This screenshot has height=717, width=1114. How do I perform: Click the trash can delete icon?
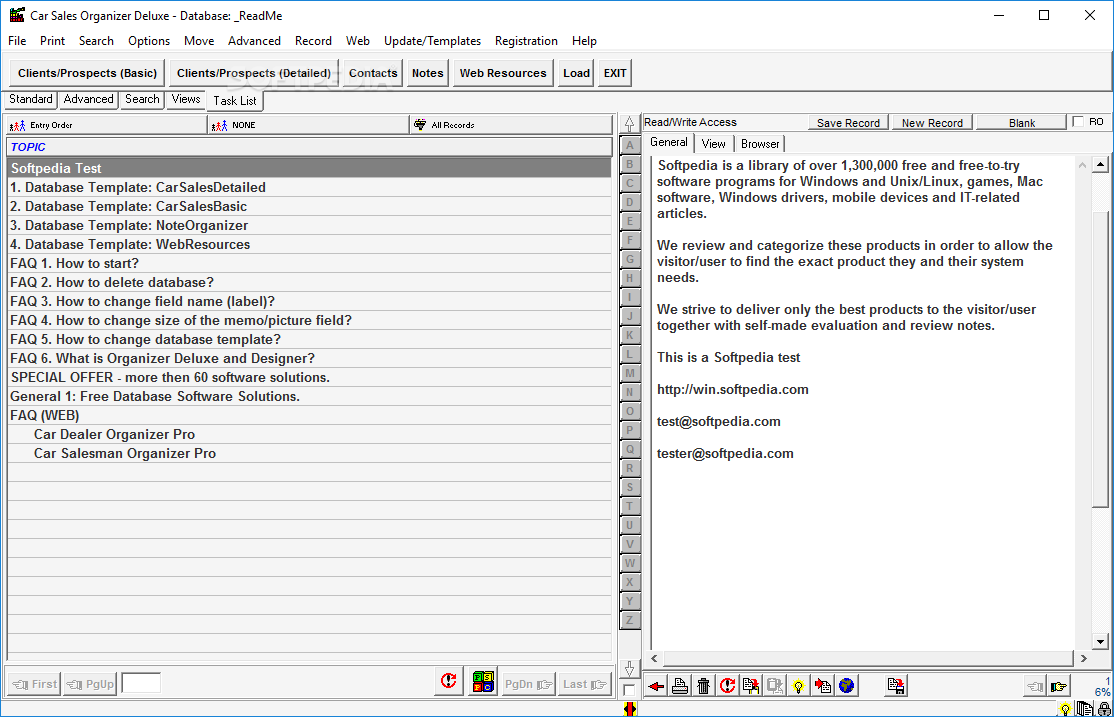703,686
